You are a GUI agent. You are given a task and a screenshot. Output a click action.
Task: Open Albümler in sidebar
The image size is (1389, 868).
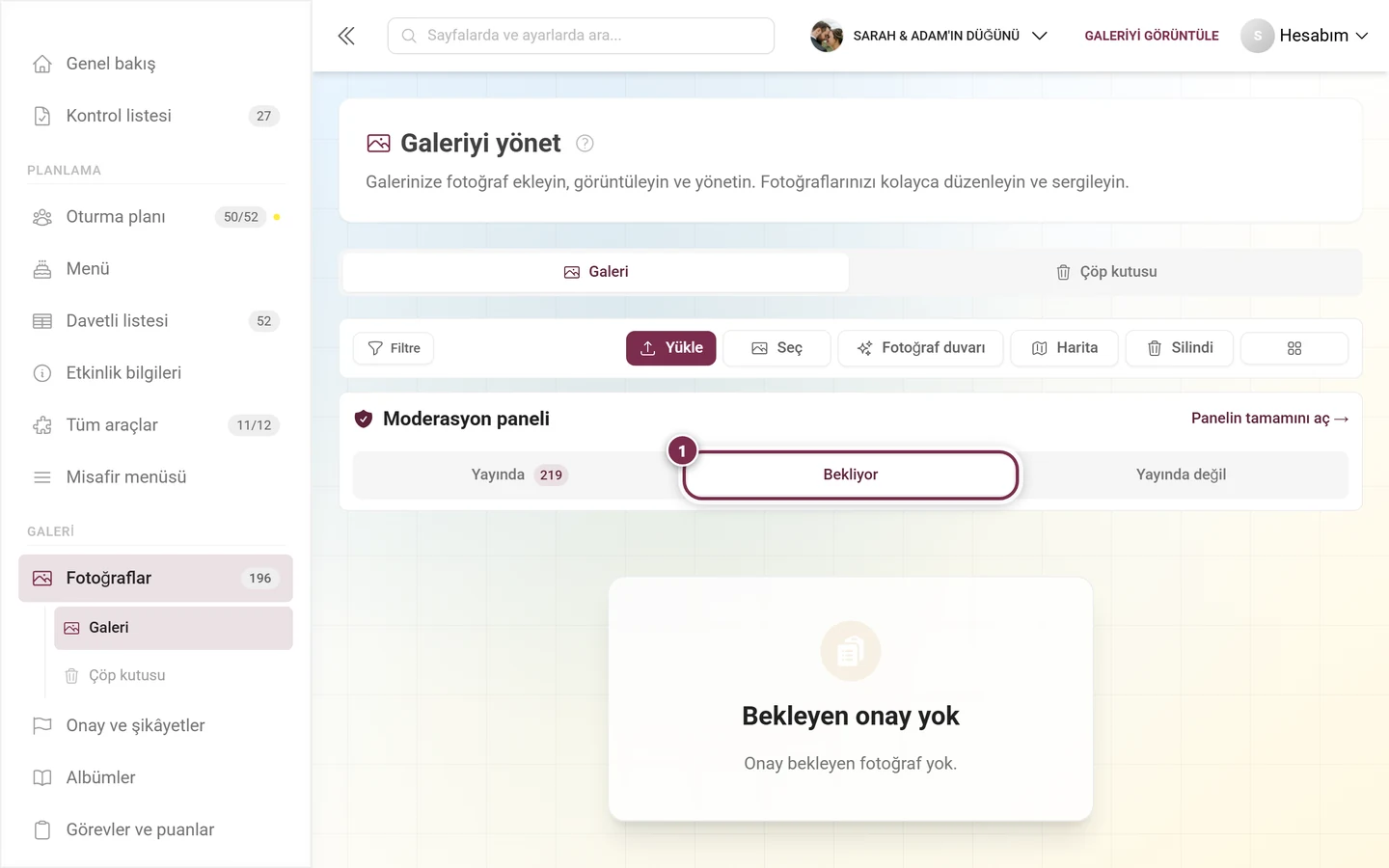click(155, 777)
